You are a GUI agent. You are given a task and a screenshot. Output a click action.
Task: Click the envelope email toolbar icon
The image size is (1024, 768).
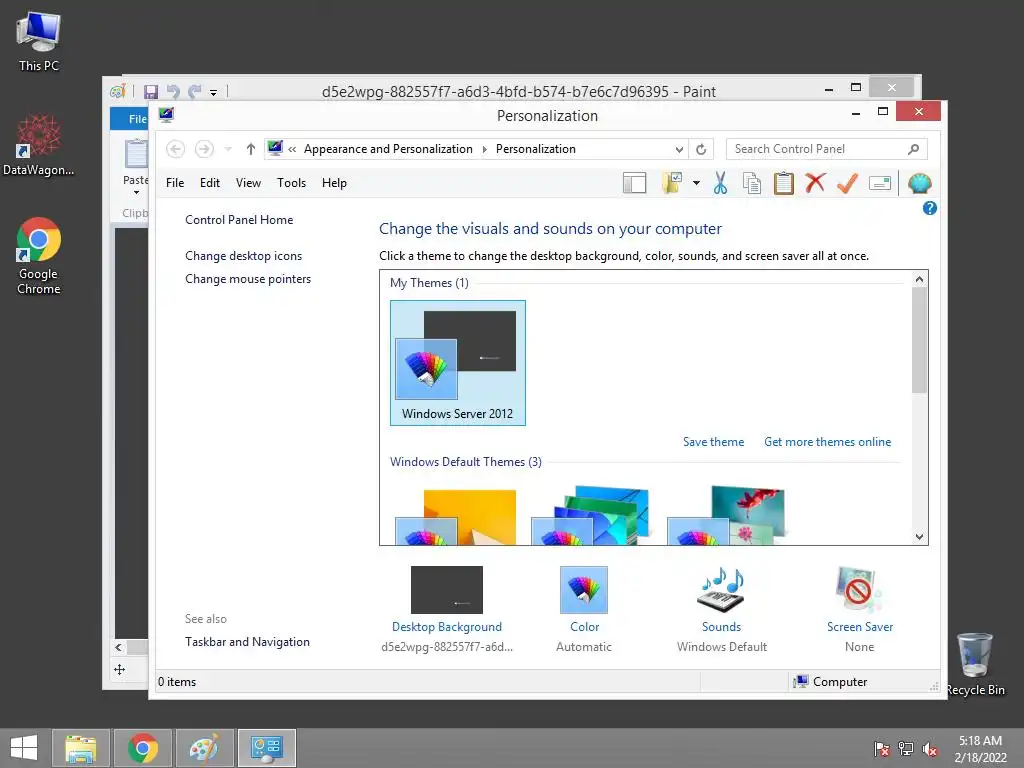tap(880, 184)
